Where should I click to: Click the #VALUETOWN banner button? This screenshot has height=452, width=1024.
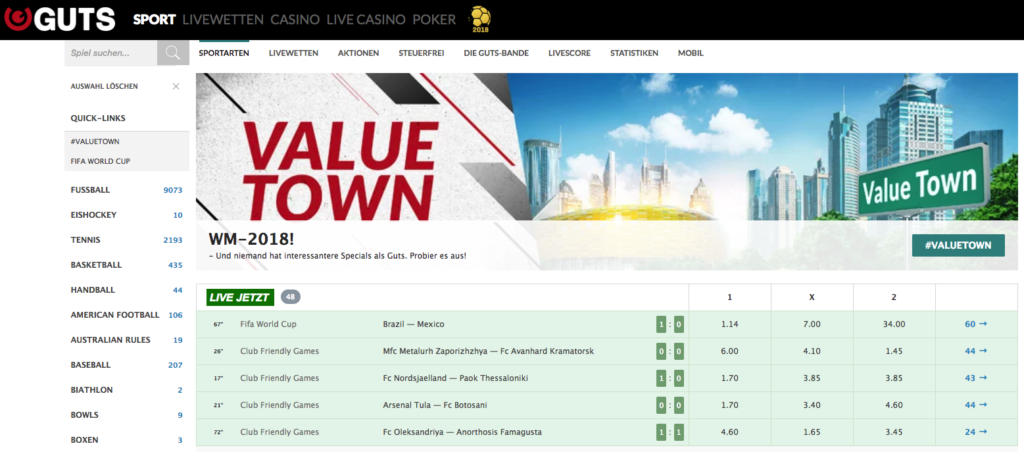click(x=958, y=246)
